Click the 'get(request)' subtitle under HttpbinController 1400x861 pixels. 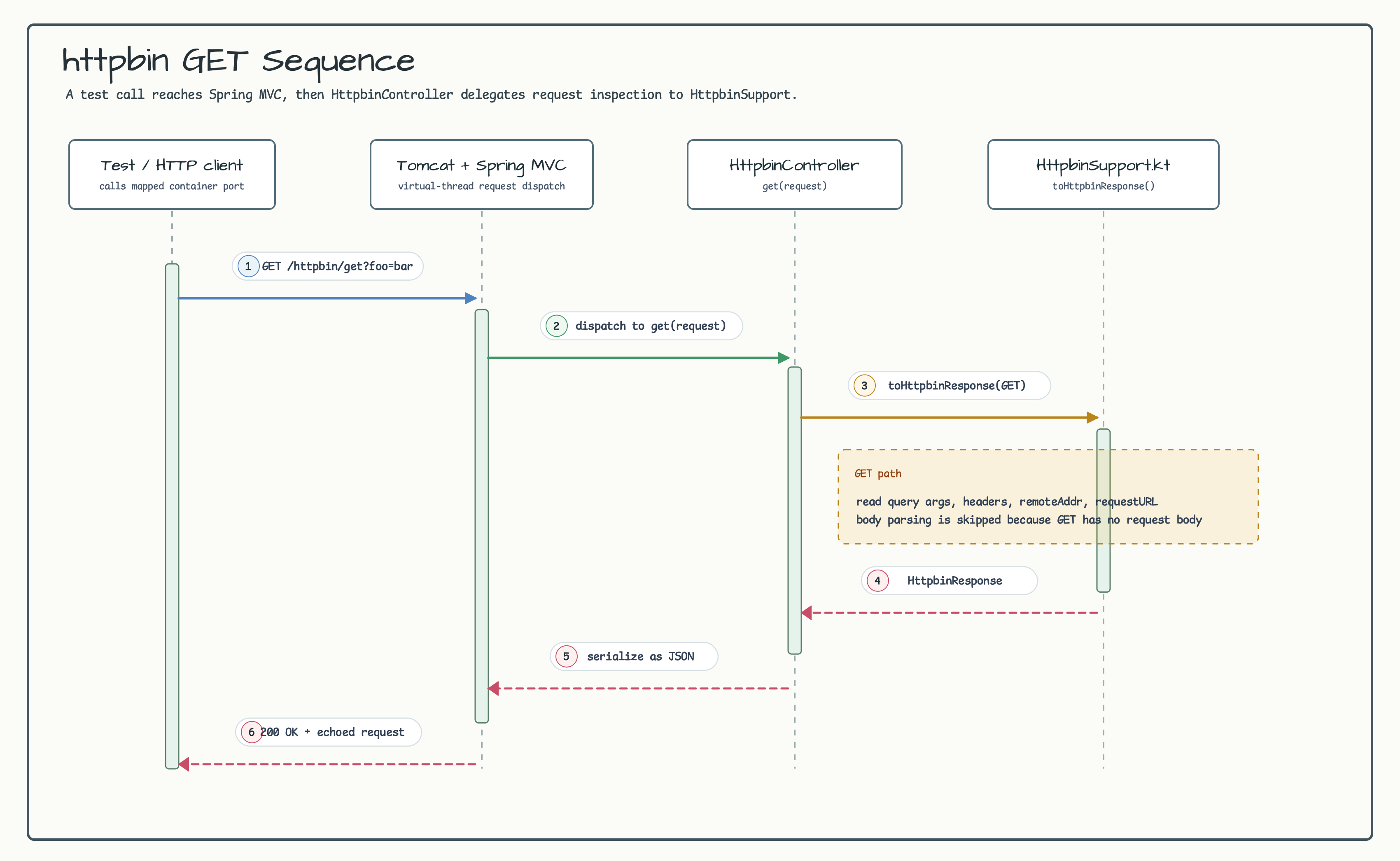point(795,186)
